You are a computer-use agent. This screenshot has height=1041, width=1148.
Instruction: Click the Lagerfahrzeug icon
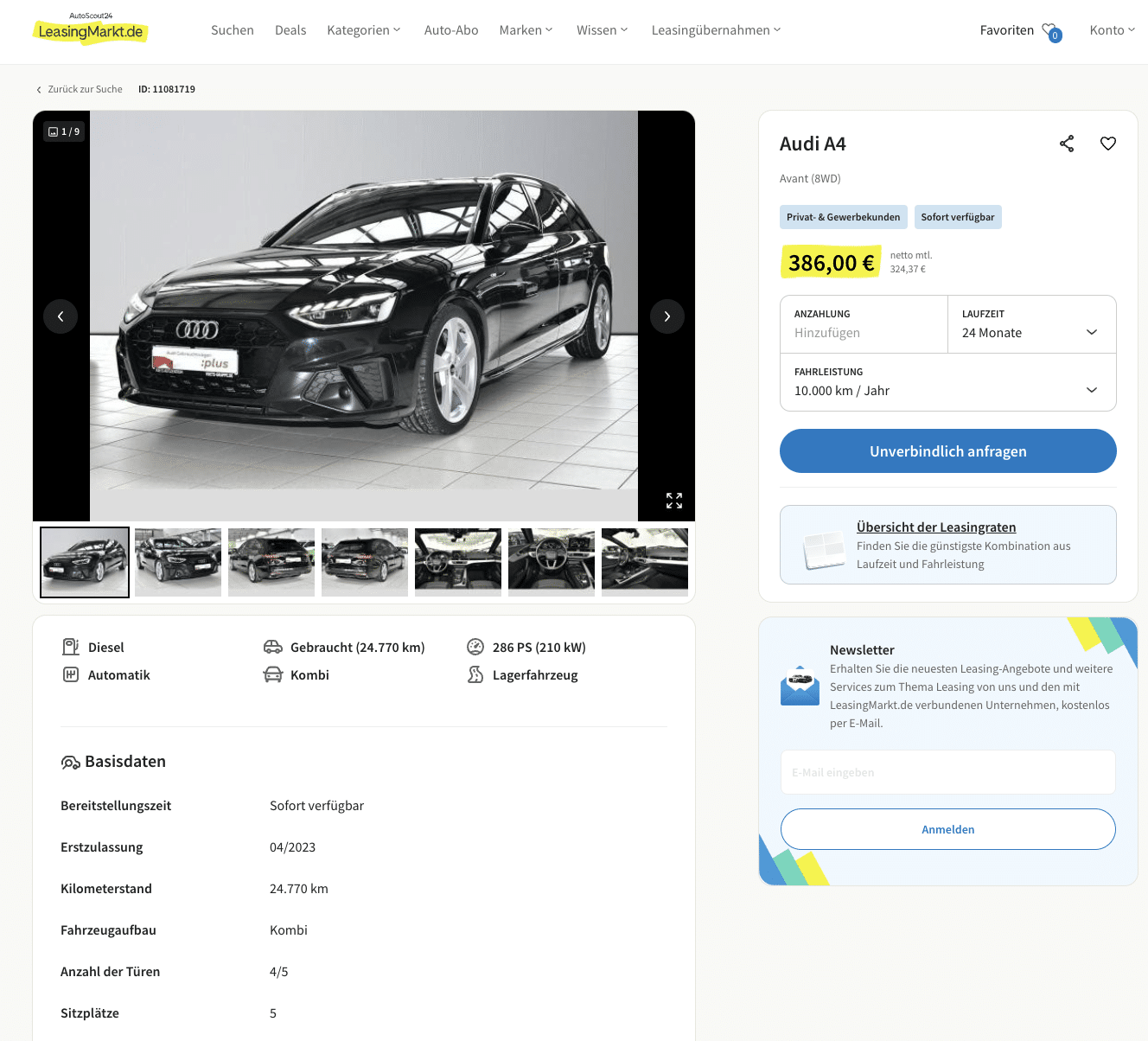point(475,674)
